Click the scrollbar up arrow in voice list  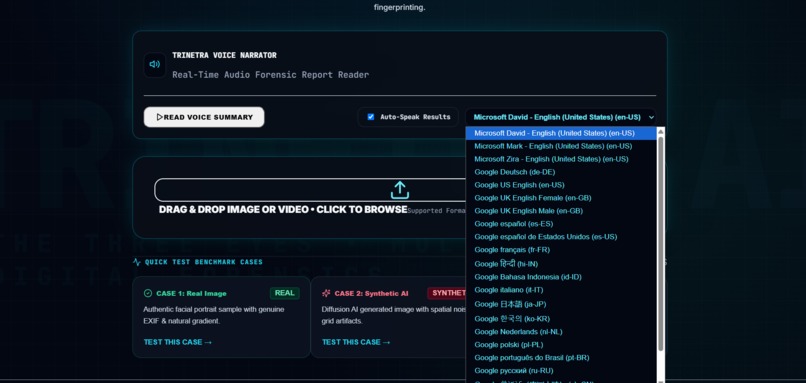click(661, 132)
